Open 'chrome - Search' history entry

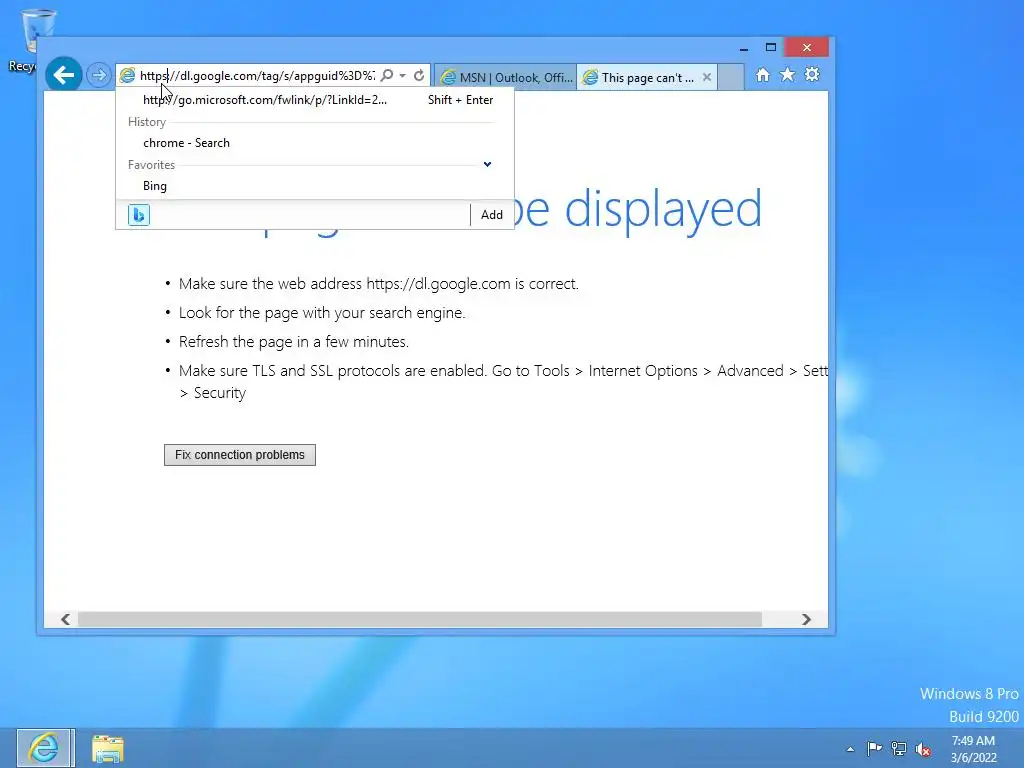[x=315, y=143]
